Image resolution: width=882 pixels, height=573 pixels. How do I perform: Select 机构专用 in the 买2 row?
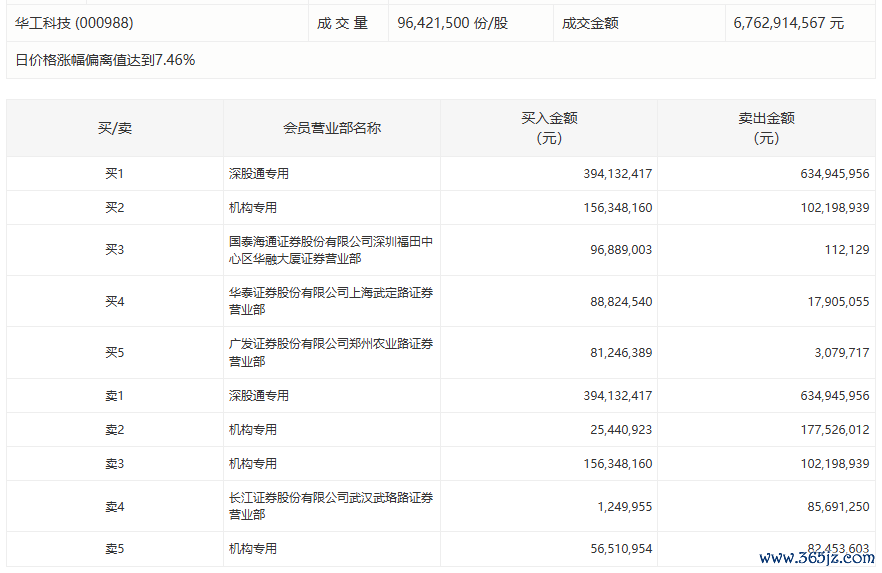[253, 208]
